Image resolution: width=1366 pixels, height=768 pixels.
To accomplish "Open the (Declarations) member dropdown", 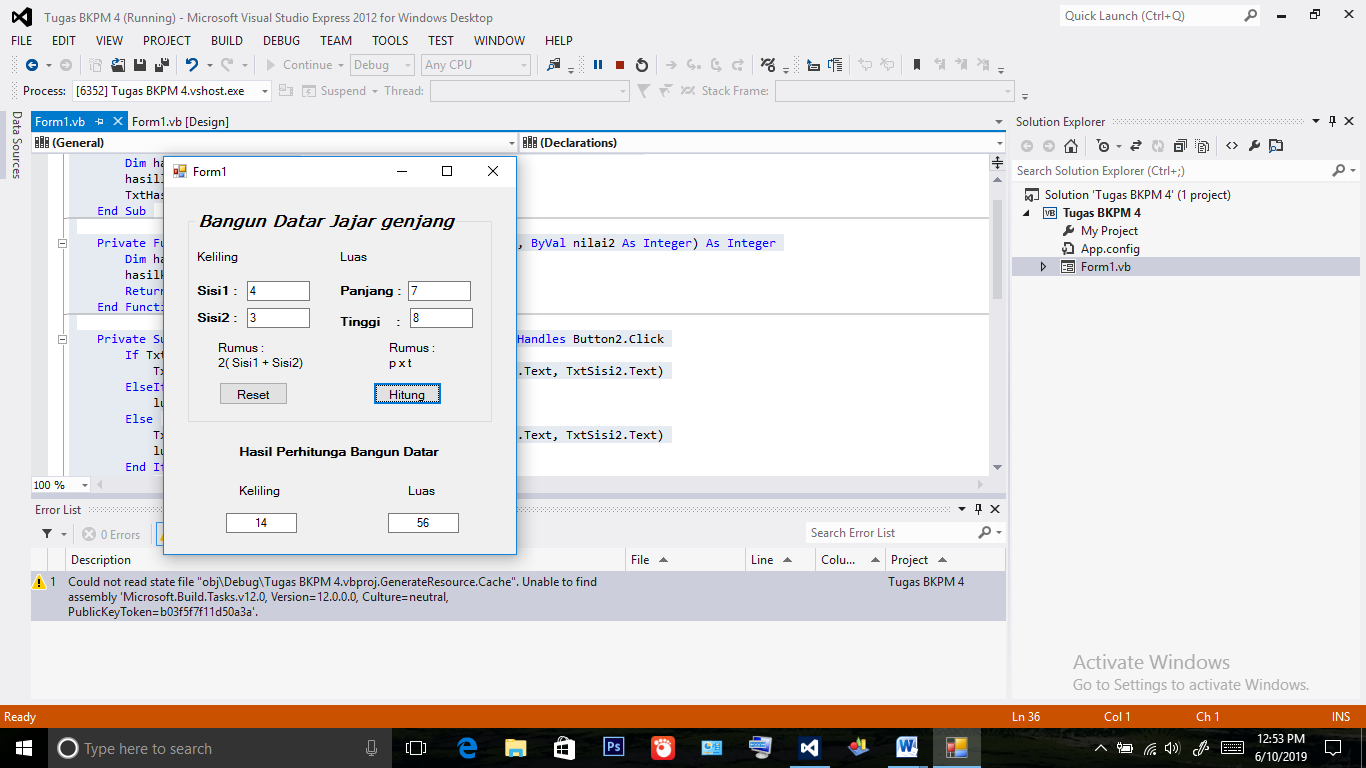I will (761, 143).
